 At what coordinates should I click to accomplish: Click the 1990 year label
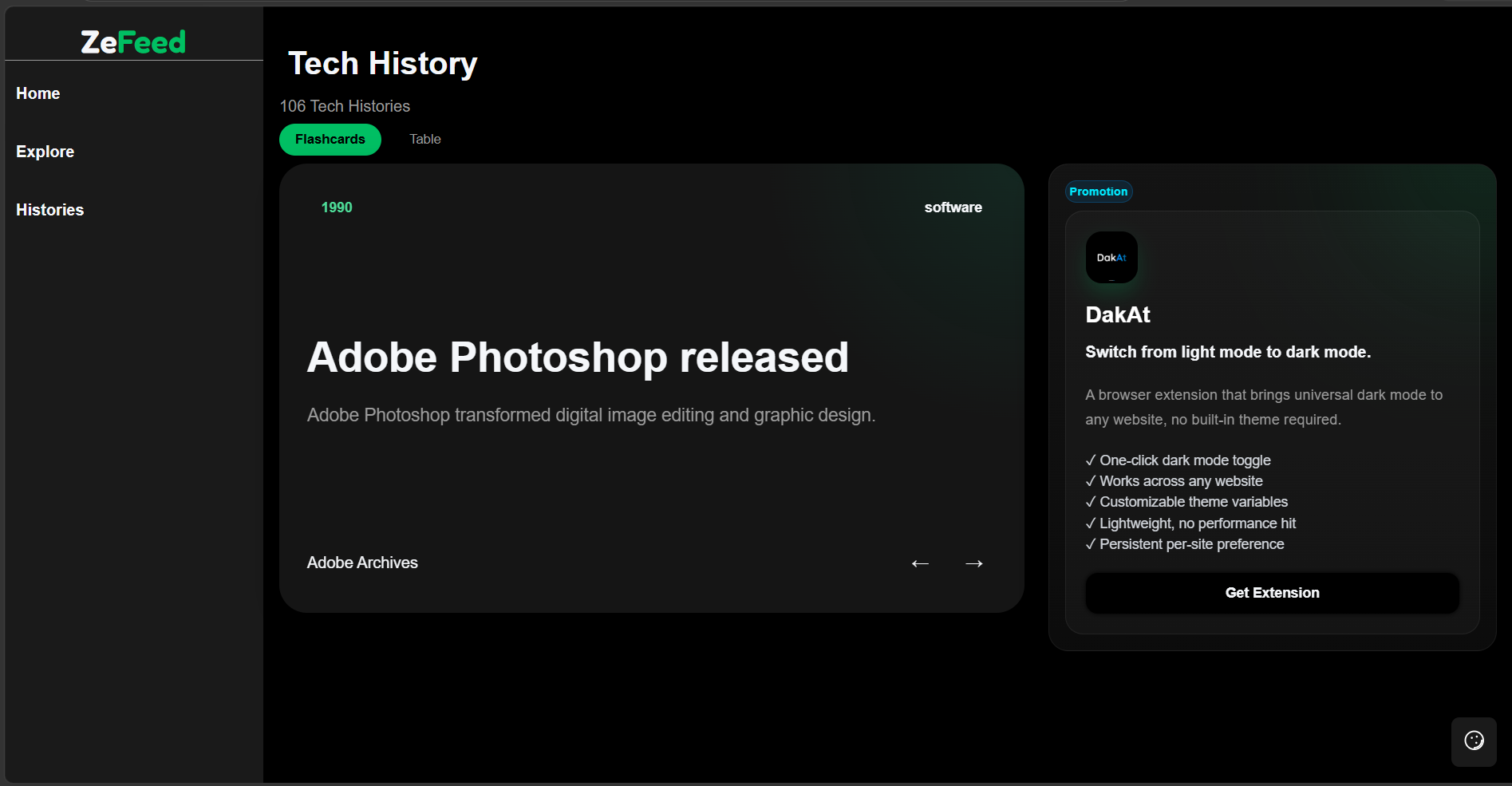click(337, 207)
